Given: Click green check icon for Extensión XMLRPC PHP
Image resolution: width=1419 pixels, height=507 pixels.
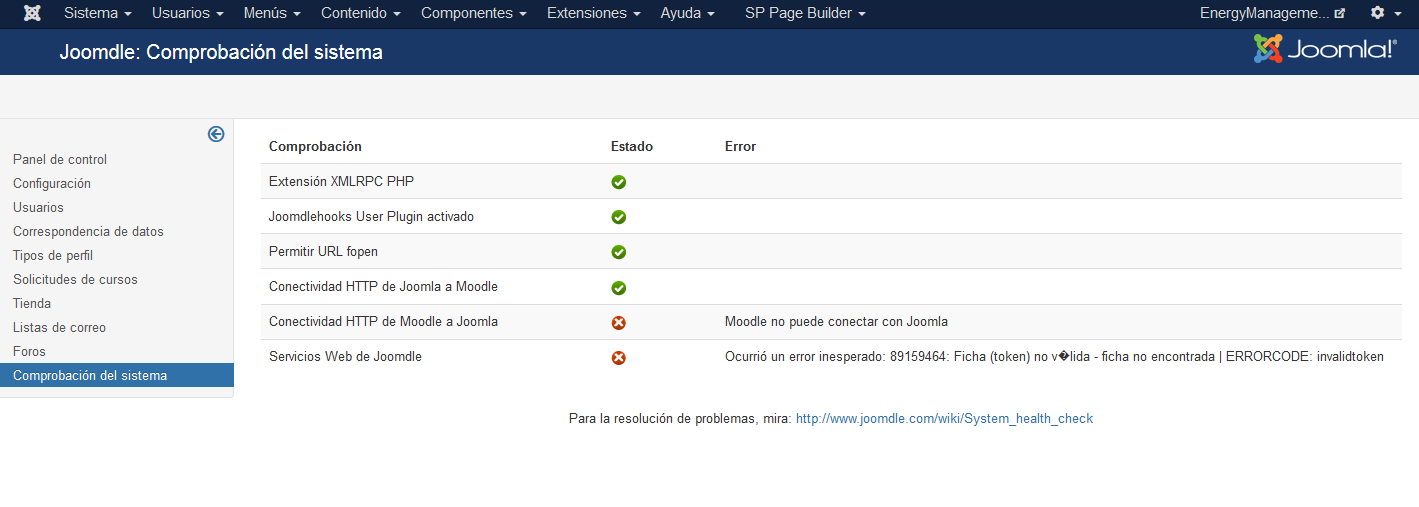Looking at the screenshot, I should point(619,182).
